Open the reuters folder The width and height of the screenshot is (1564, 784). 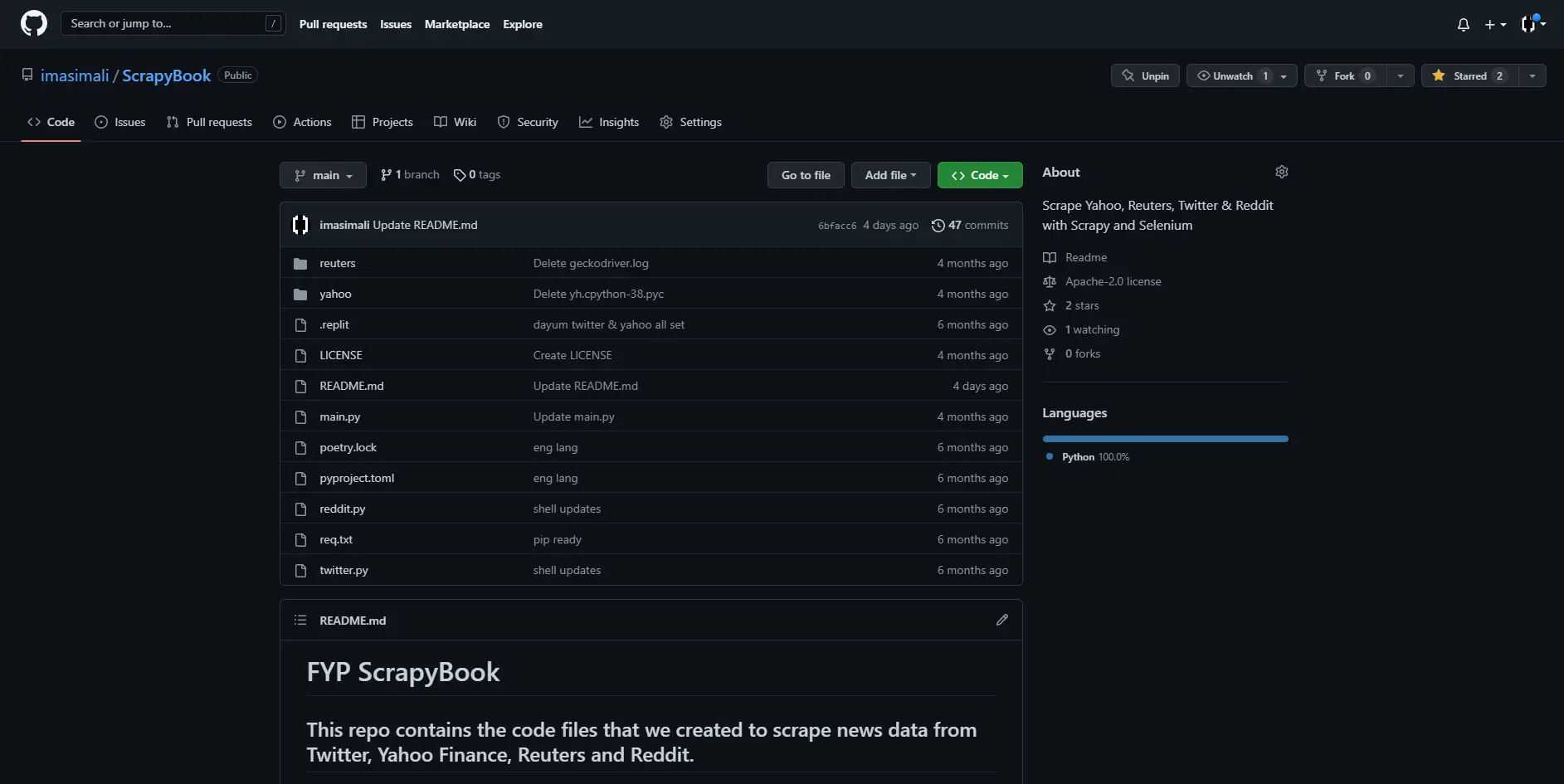click(x=338, y=263)
